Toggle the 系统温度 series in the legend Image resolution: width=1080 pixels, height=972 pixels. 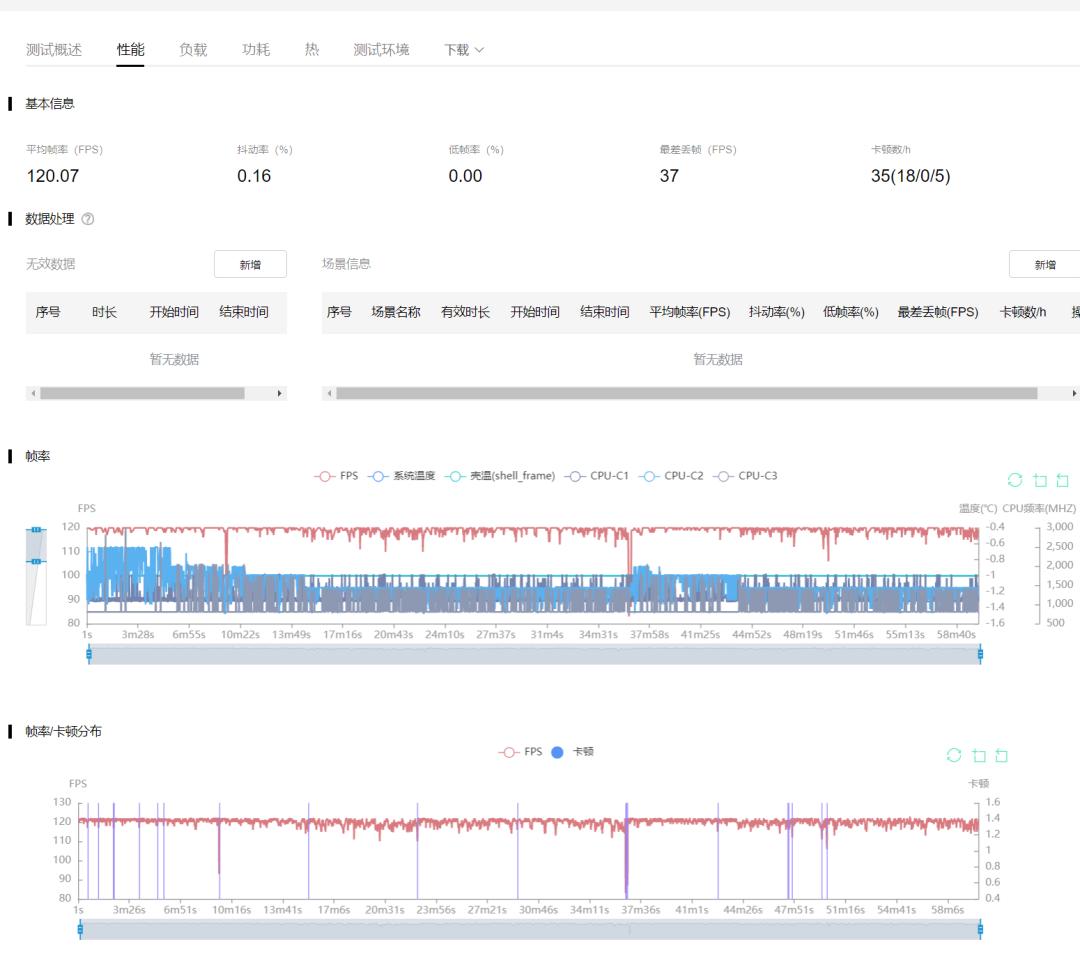click(x=402, y=476)
